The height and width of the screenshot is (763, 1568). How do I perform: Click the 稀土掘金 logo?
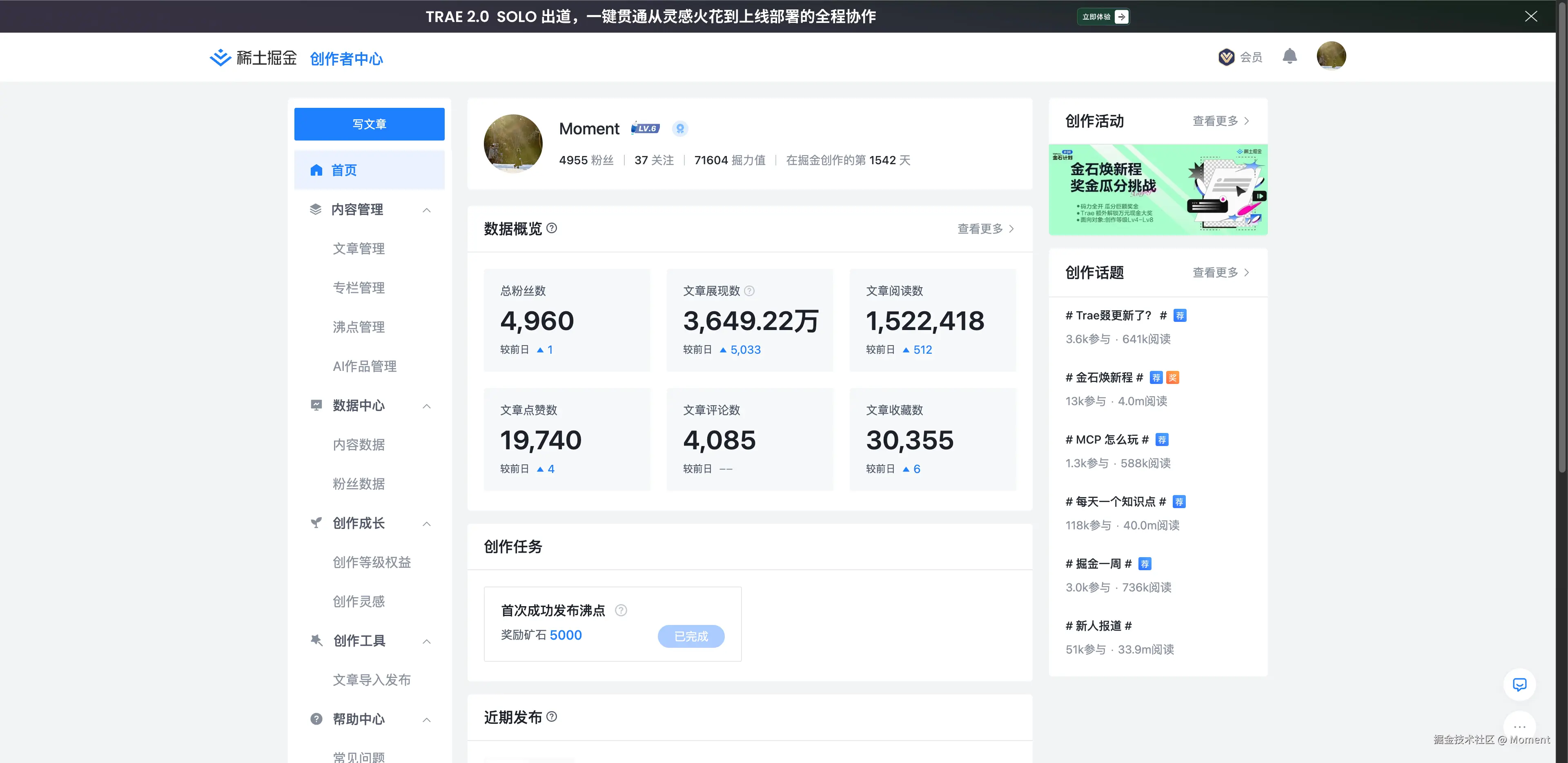click(x=253, y=58)
